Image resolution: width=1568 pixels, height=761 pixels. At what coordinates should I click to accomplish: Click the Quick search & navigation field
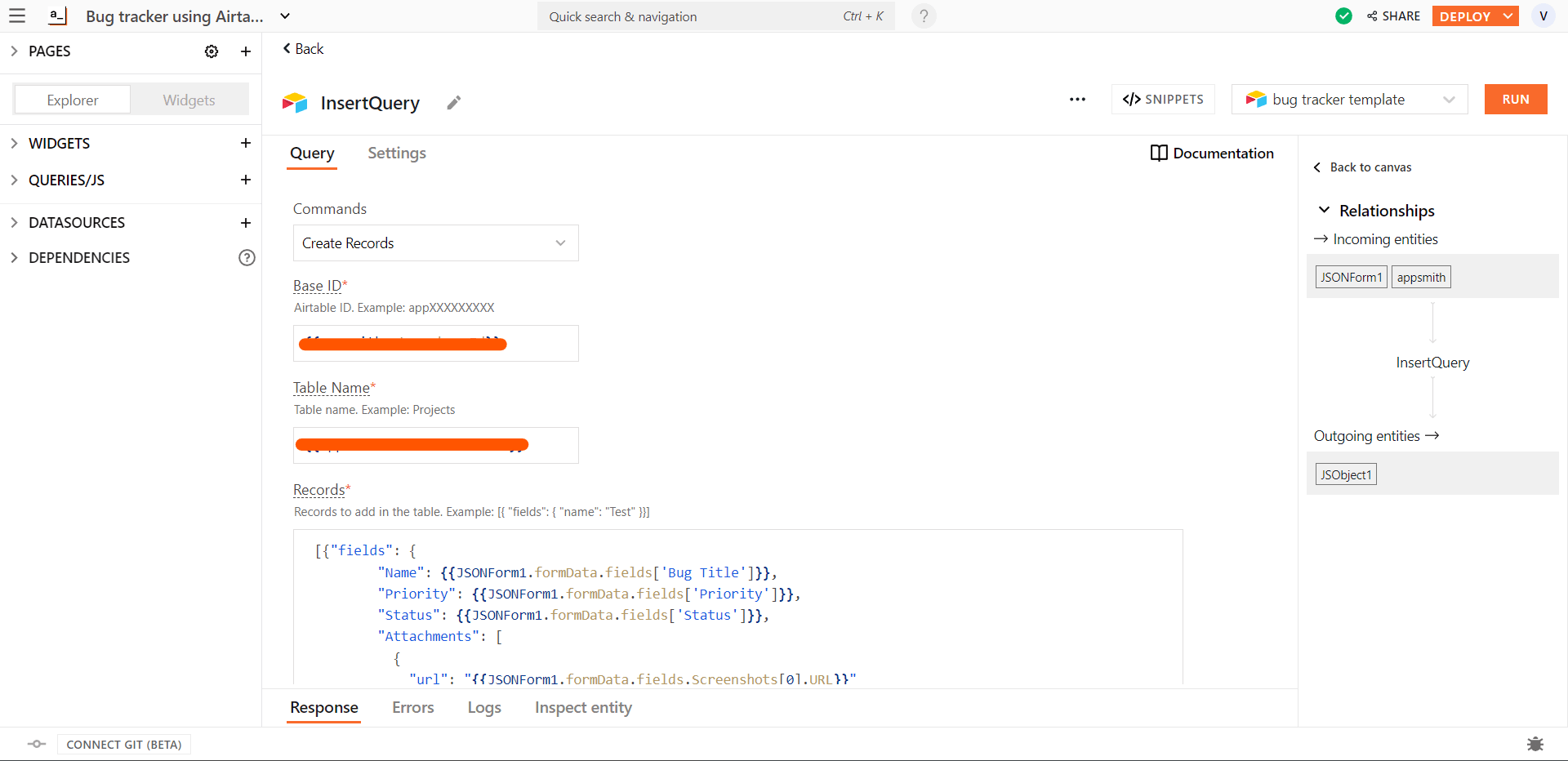pyautogui.click(x=694, y=16)
